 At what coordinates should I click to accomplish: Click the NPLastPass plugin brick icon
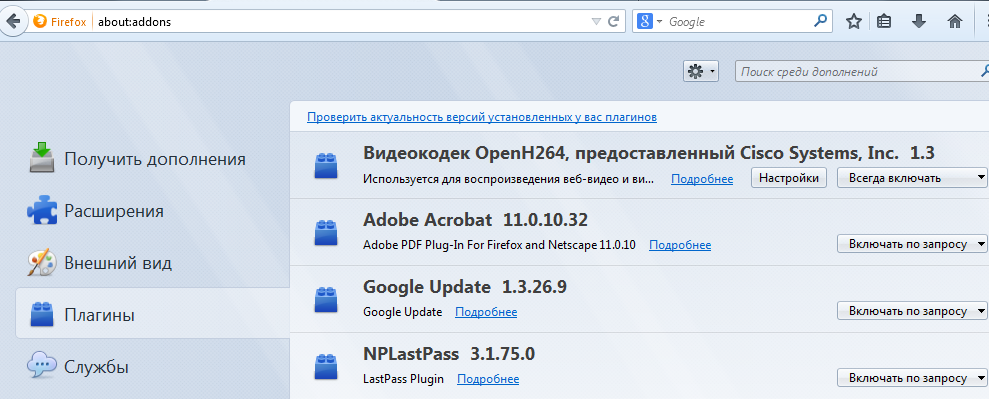click(326, 367)
